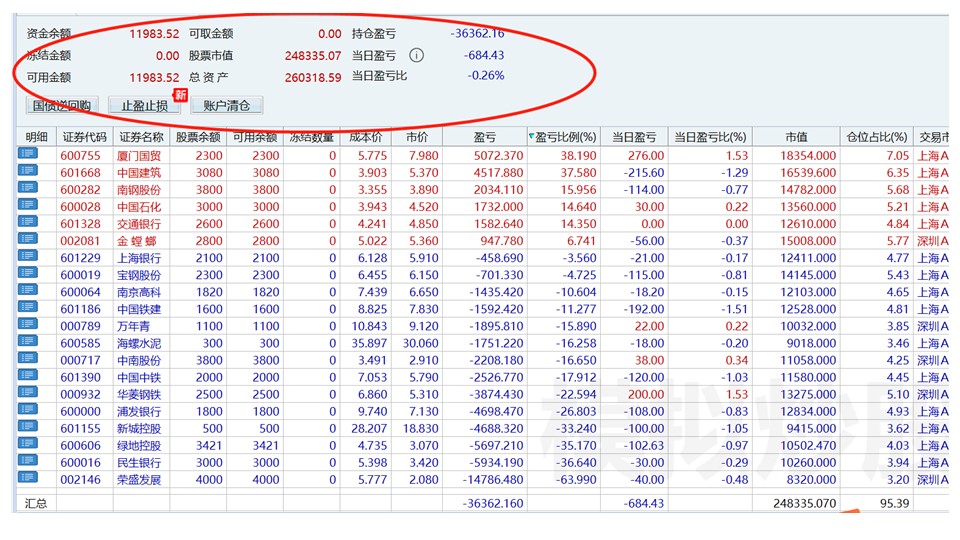
Task: Open detail icon for 600016 民生银行
Action: [28, 461]
